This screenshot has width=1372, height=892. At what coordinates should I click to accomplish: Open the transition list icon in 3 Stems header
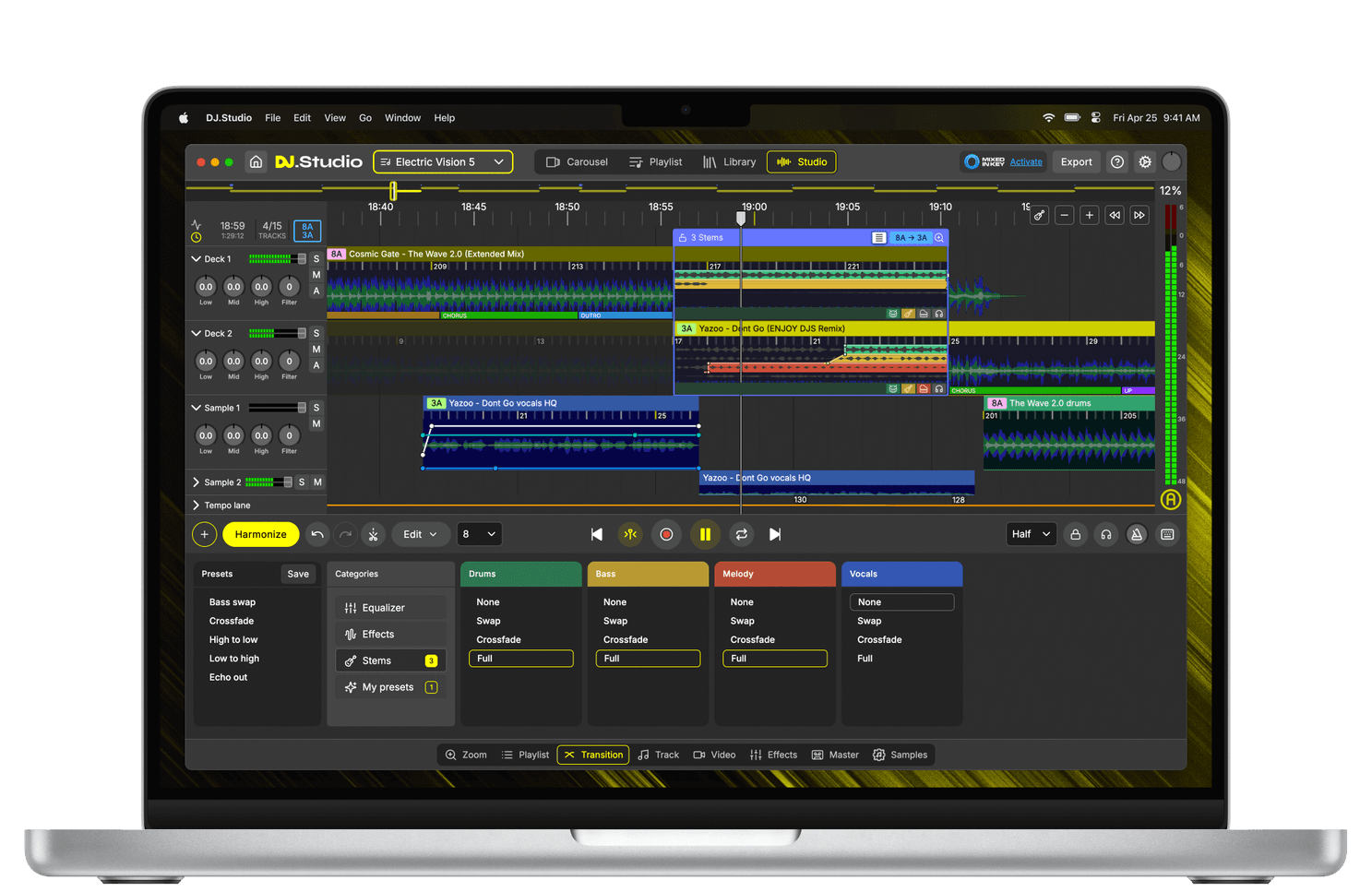click(x=878, y=238)
